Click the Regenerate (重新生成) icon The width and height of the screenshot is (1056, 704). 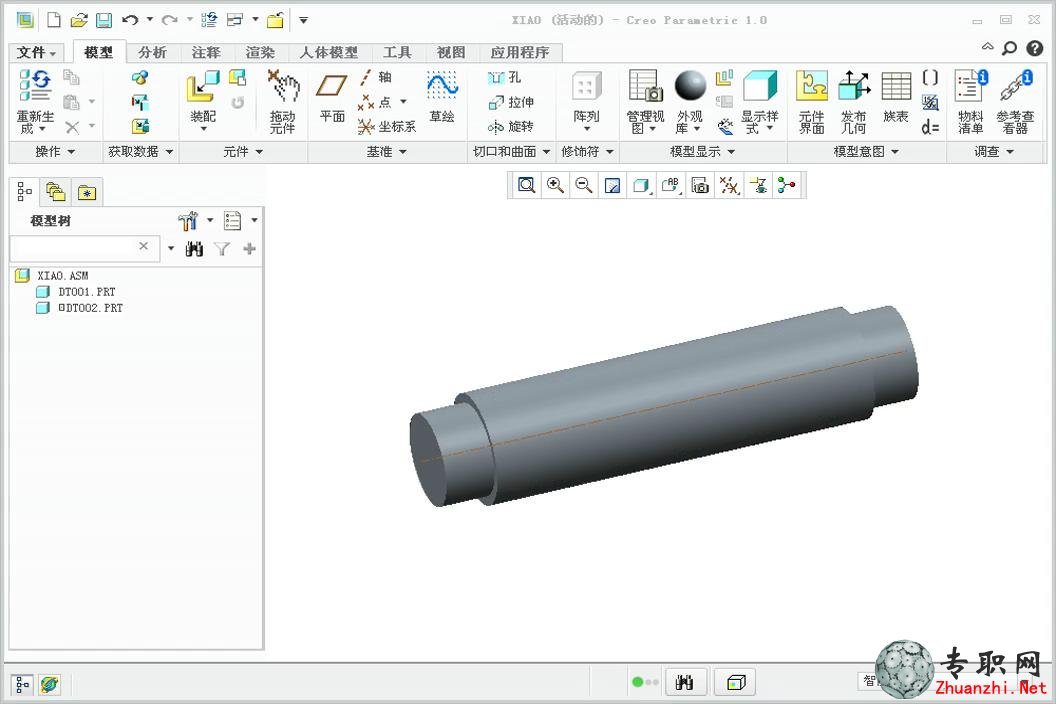pyautogui.click(x=35, y=86)
